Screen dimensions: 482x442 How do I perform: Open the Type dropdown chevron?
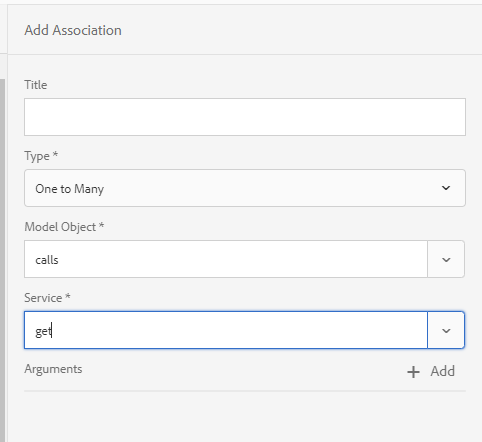click(446, 188)
